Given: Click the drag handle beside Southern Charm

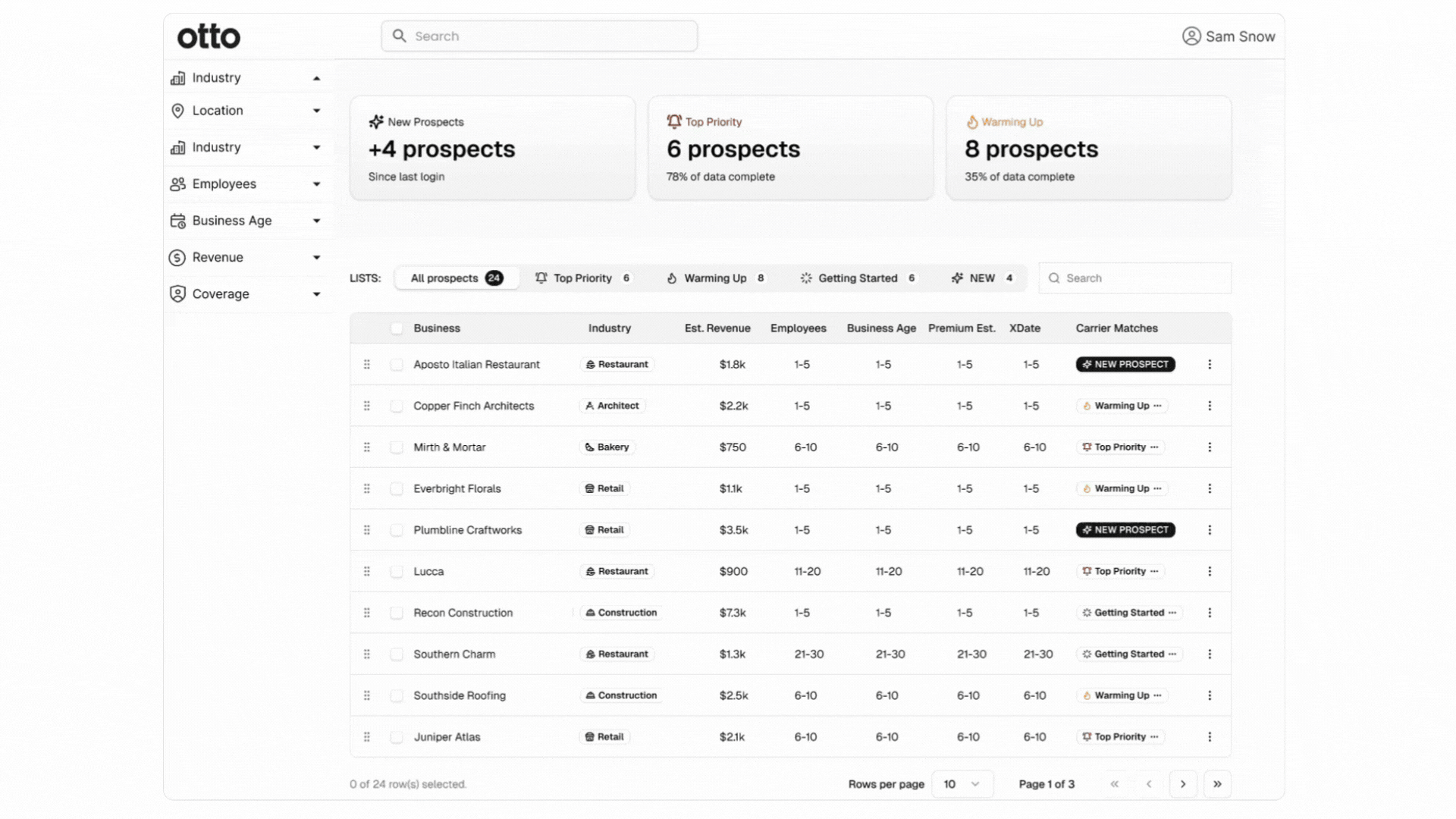Looking at the screenshot, I should 367,654.
